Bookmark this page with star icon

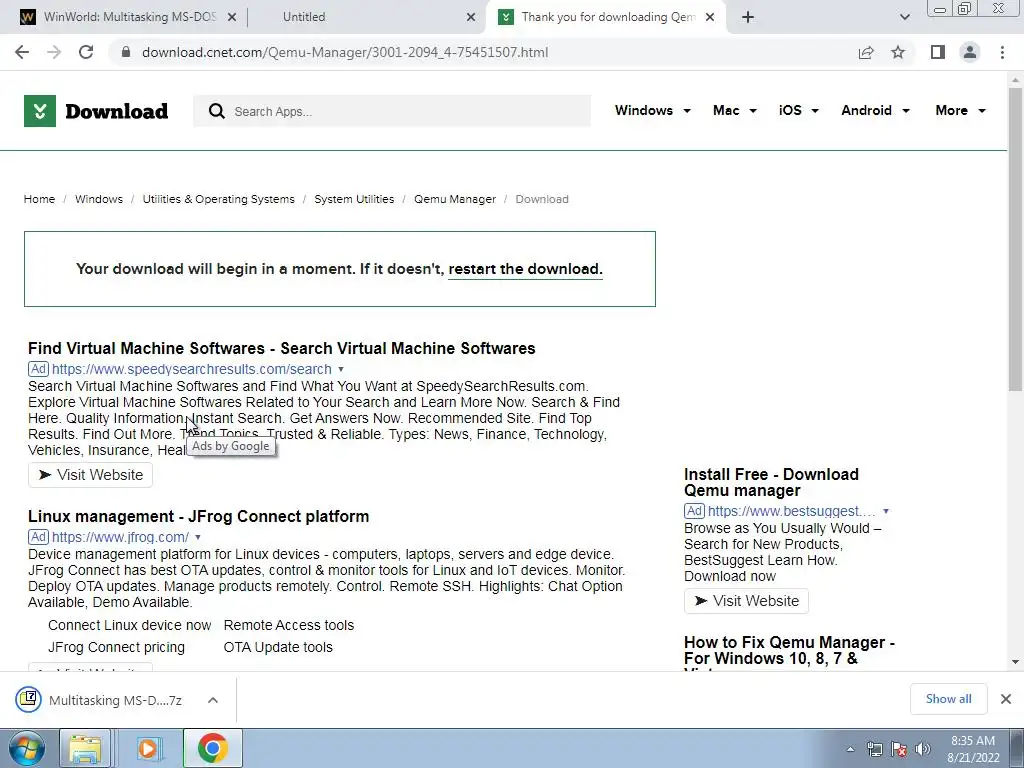pyautogui.click(x=898, y=52)
